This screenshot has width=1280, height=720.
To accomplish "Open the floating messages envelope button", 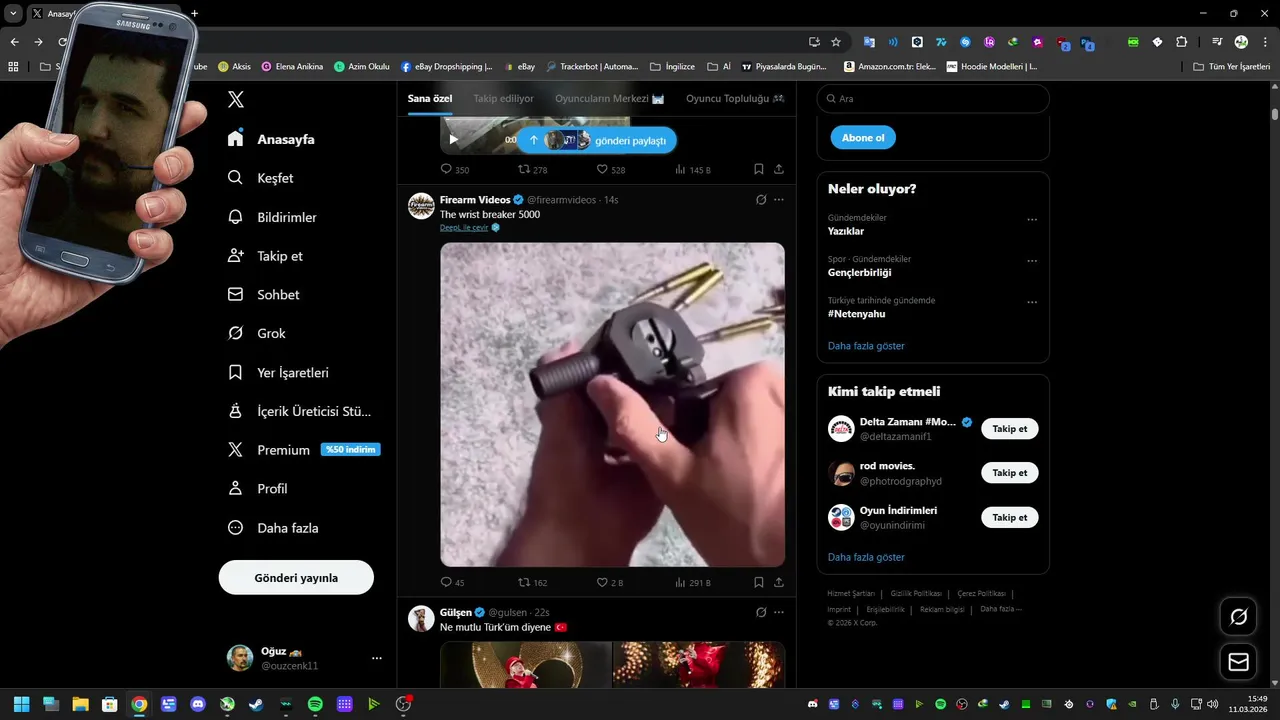I will pyautogui.click(x=1238, y=662).
